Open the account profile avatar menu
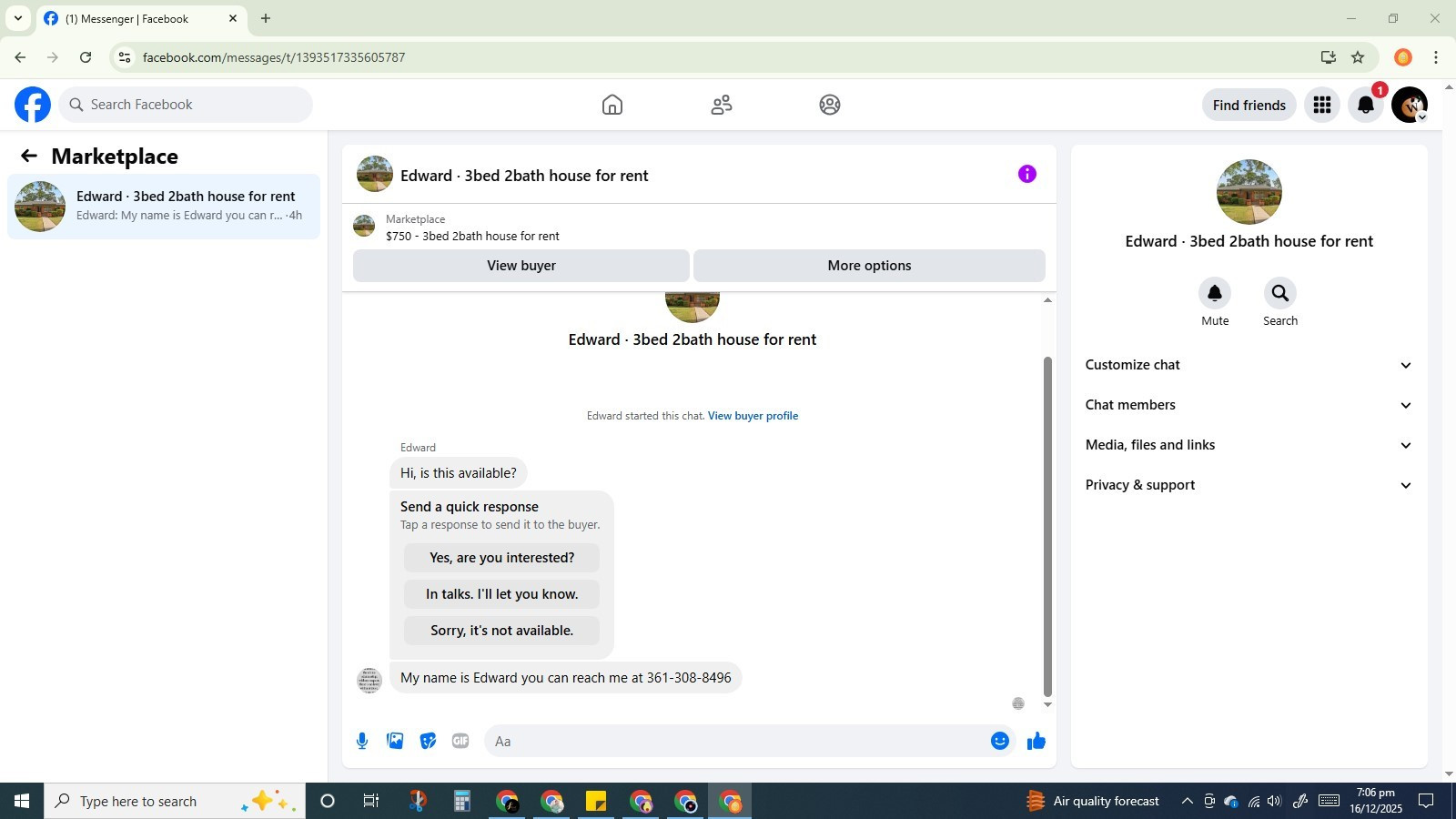Image resolution: width=1456 pixels, height=819 pixels. coord(1410,105)
